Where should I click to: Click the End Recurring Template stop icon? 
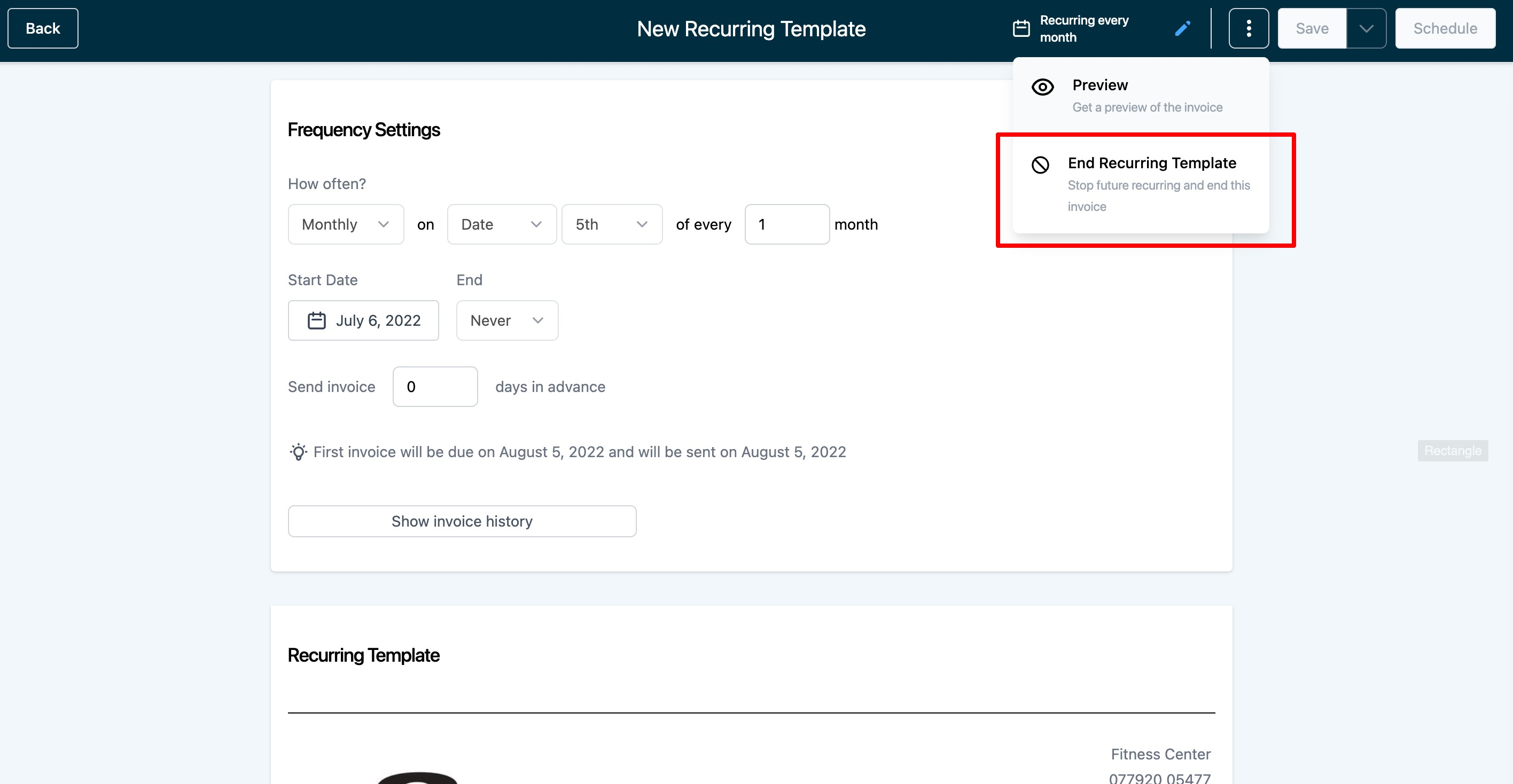tap(1040, 164)
